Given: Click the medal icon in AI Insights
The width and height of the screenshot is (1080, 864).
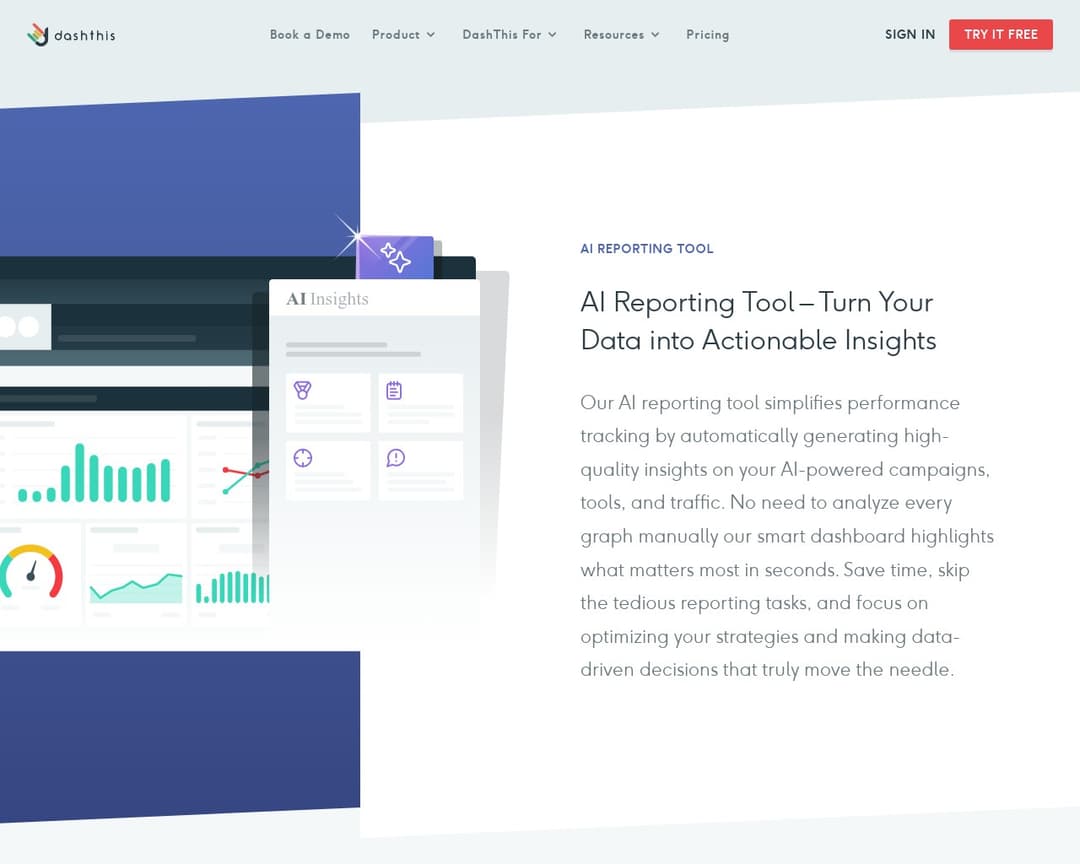Looking at the screenshot, I should pos(303,391).
